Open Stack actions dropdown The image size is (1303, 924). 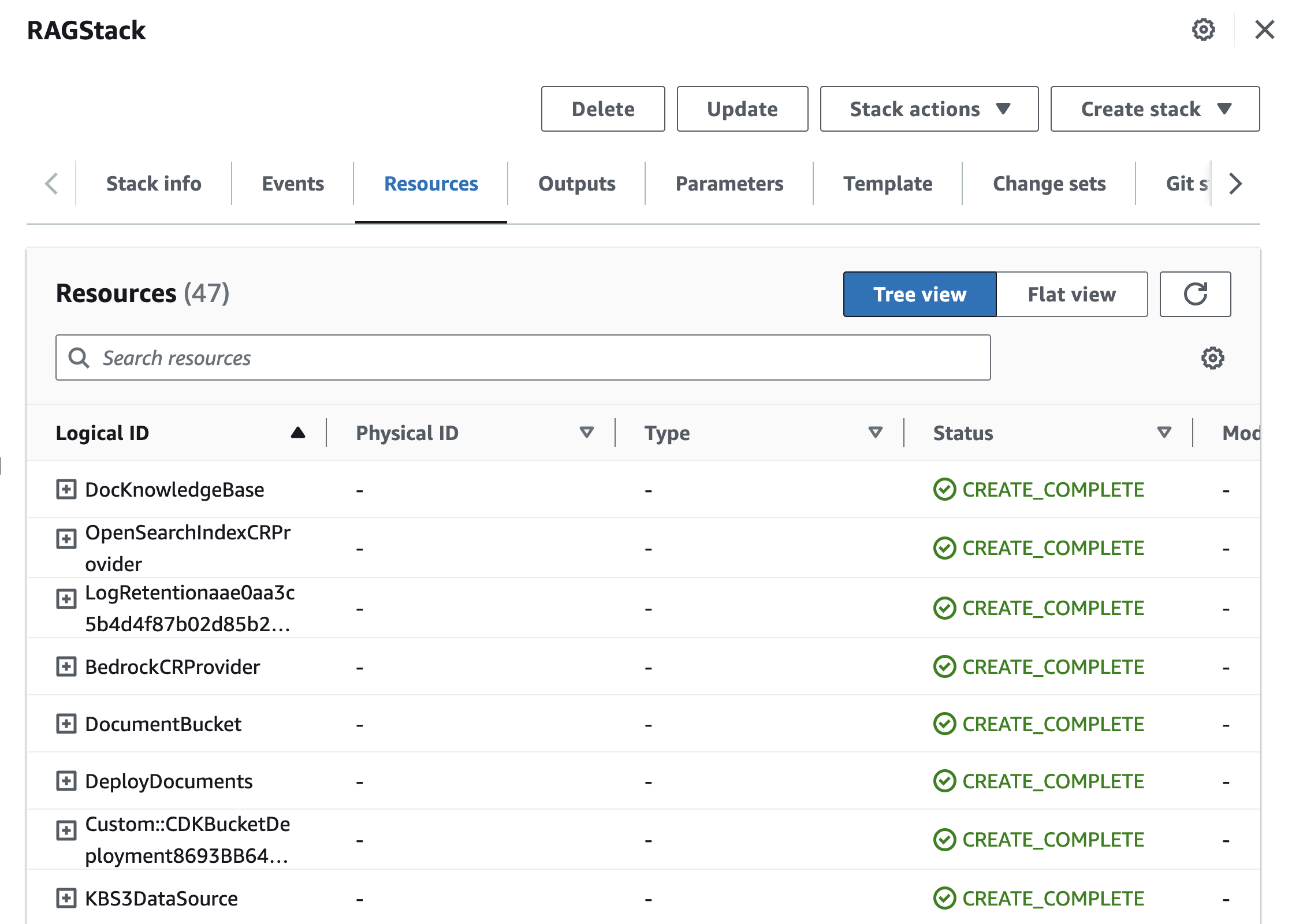point(929,109)
